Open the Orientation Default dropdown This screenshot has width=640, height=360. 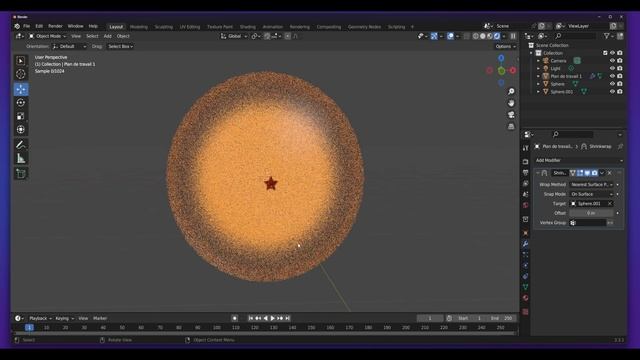pyautogui.click(x=69, y=47)
